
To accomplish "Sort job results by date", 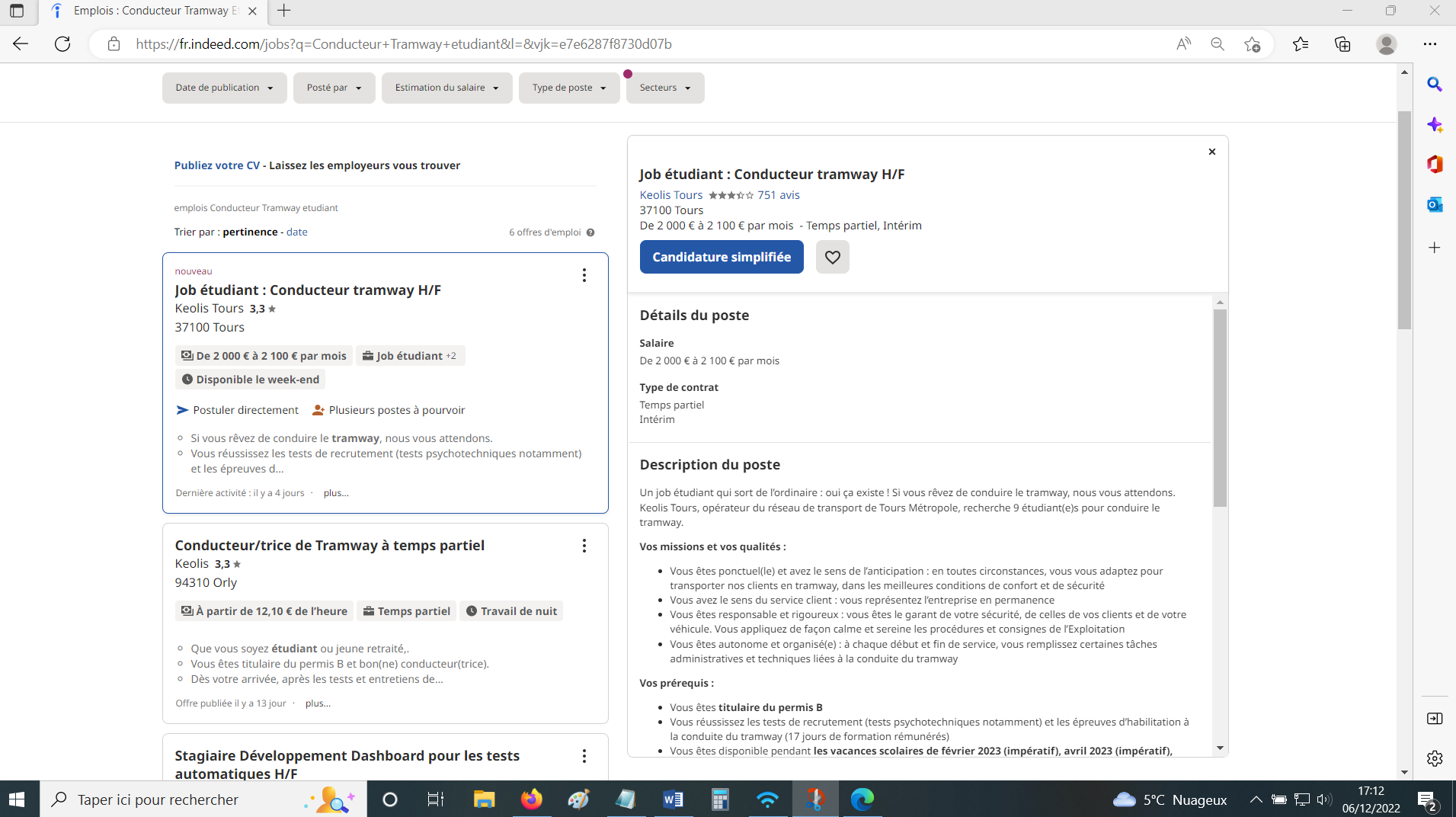I will tap(296, 232).
